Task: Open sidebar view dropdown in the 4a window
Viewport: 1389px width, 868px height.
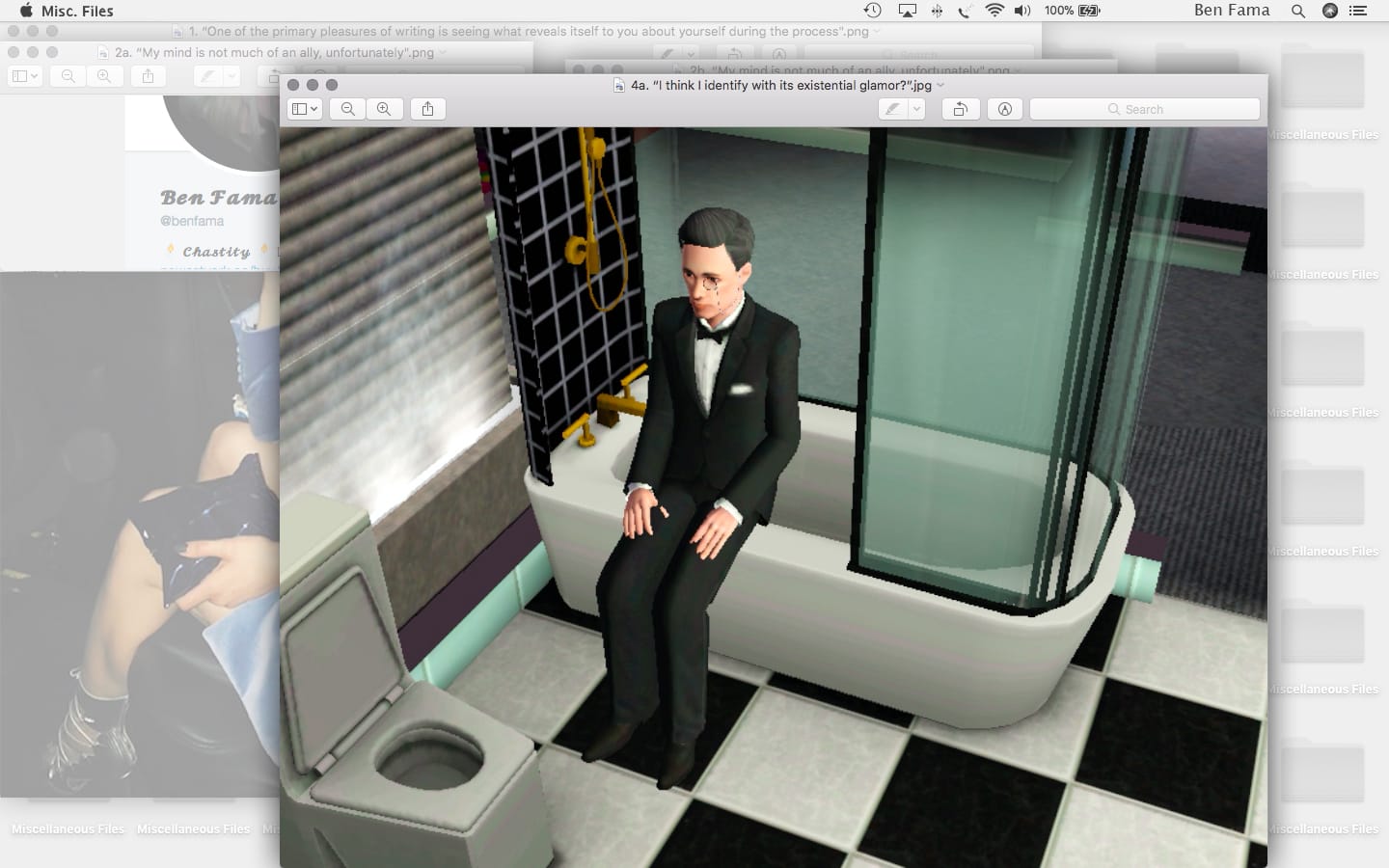Action: coord(305,109)
